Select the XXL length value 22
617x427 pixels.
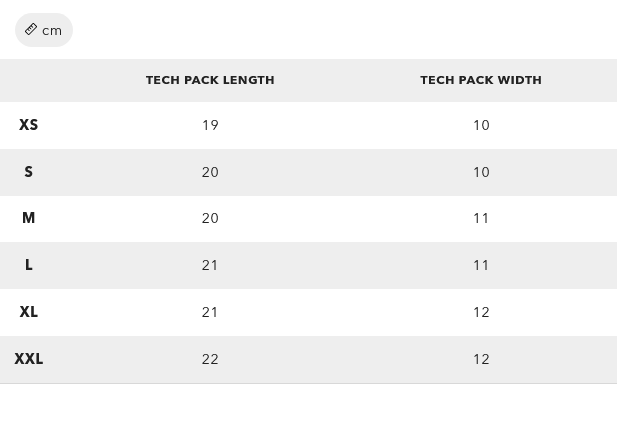click(210, 359)
